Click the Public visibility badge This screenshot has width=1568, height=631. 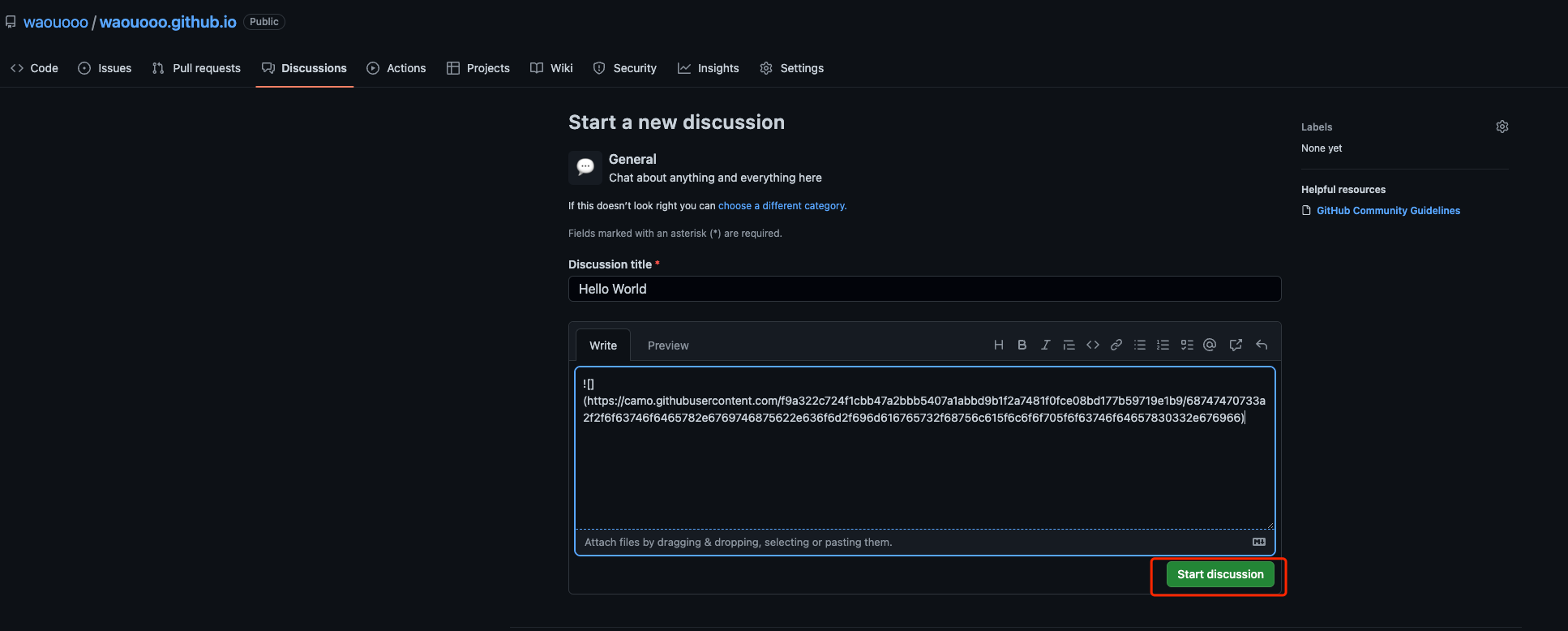(x=264, y=22)
